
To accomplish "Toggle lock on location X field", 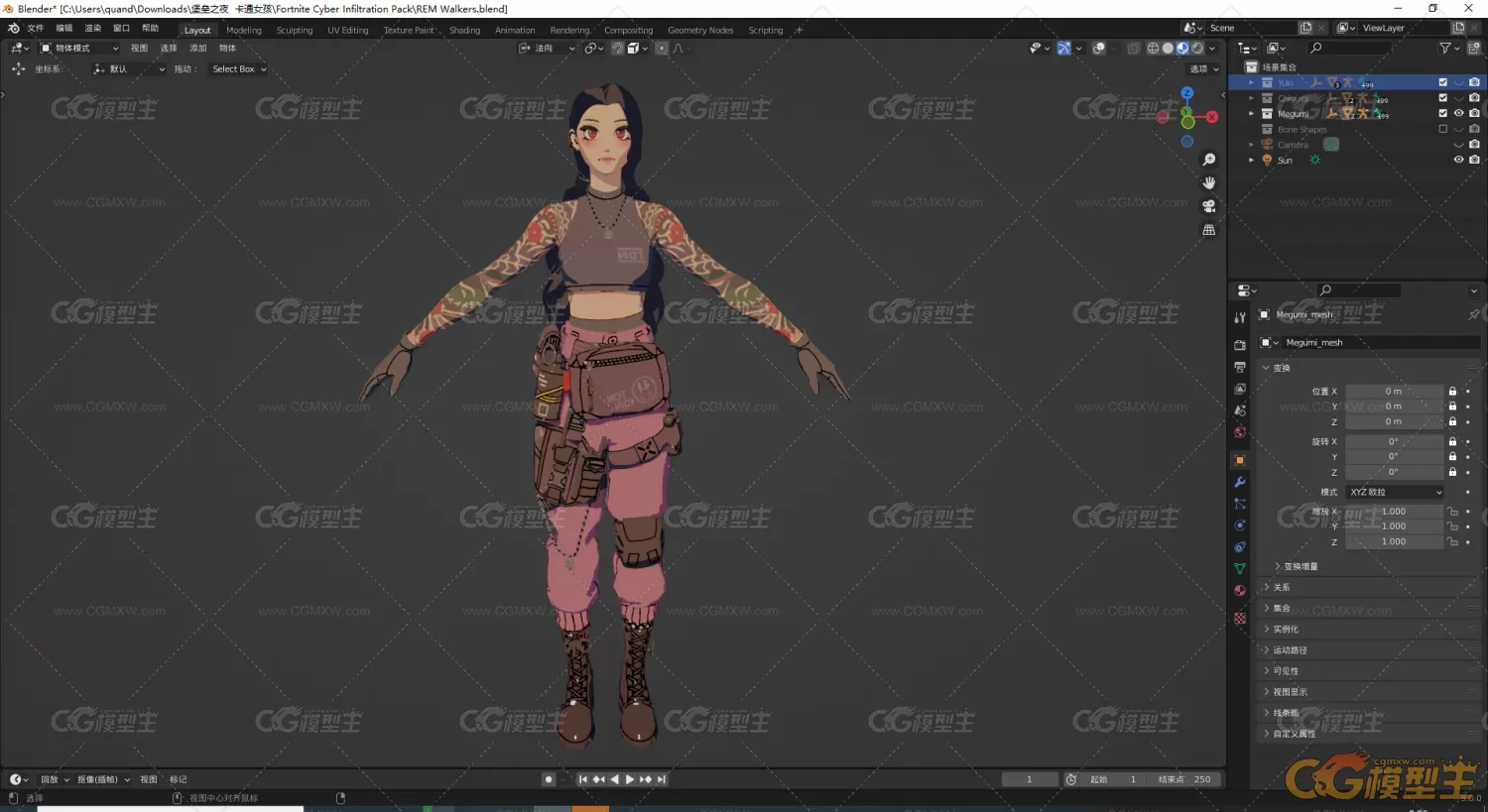I will click(x=1452, y=391).
